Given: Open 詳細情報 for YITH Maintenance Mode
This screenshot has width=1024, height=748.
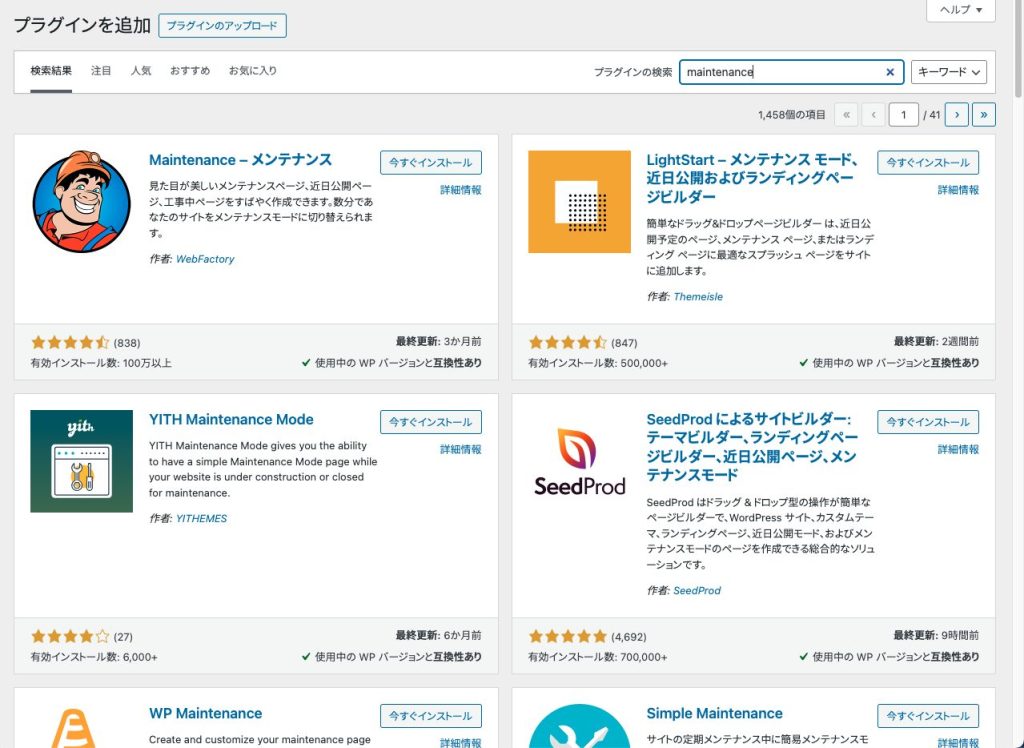Looking at the screenshot, I should (x=460, y=449).
